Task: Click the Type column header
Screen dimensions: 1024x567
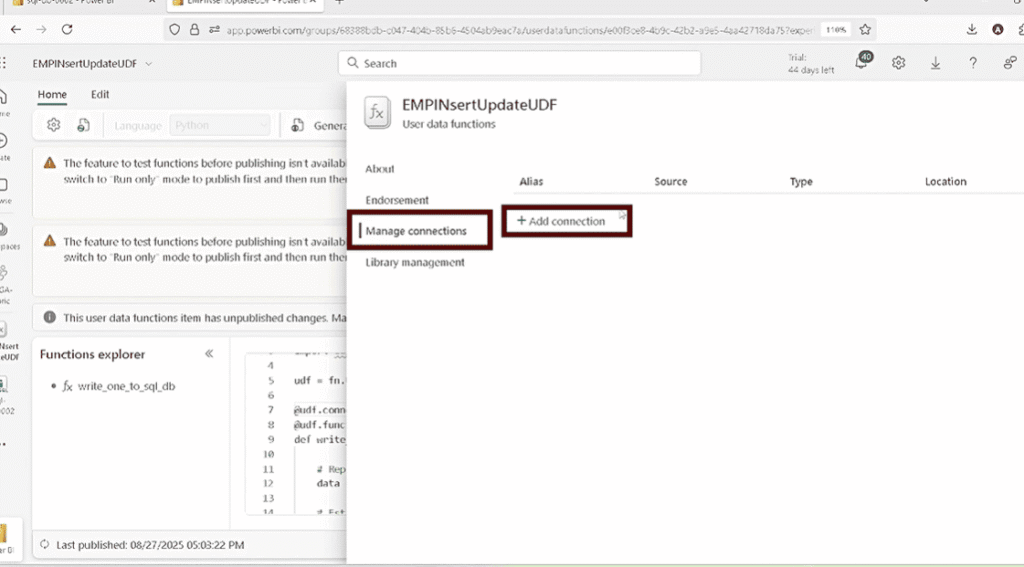Action: tap(801, 182)
